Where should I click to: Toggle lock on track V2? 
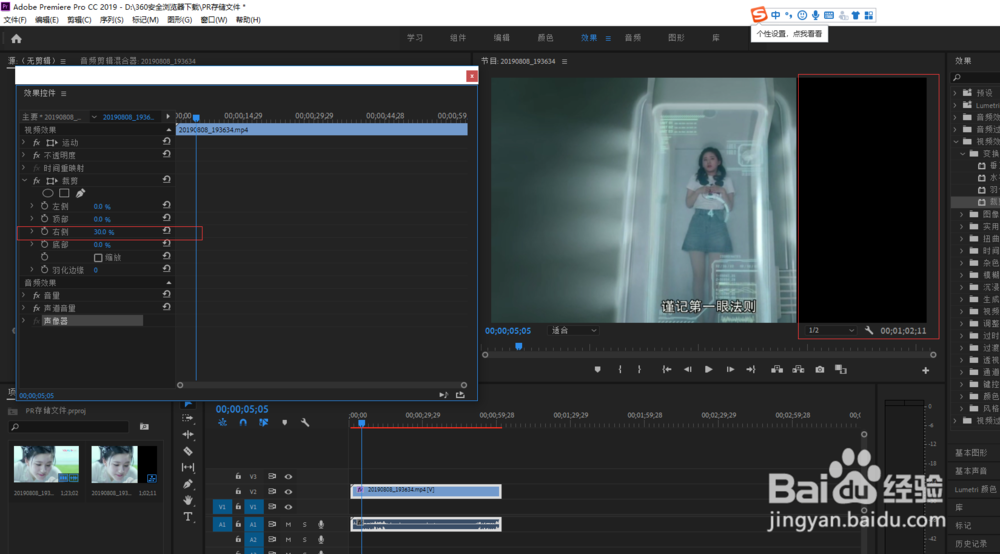tap(238, 492)
